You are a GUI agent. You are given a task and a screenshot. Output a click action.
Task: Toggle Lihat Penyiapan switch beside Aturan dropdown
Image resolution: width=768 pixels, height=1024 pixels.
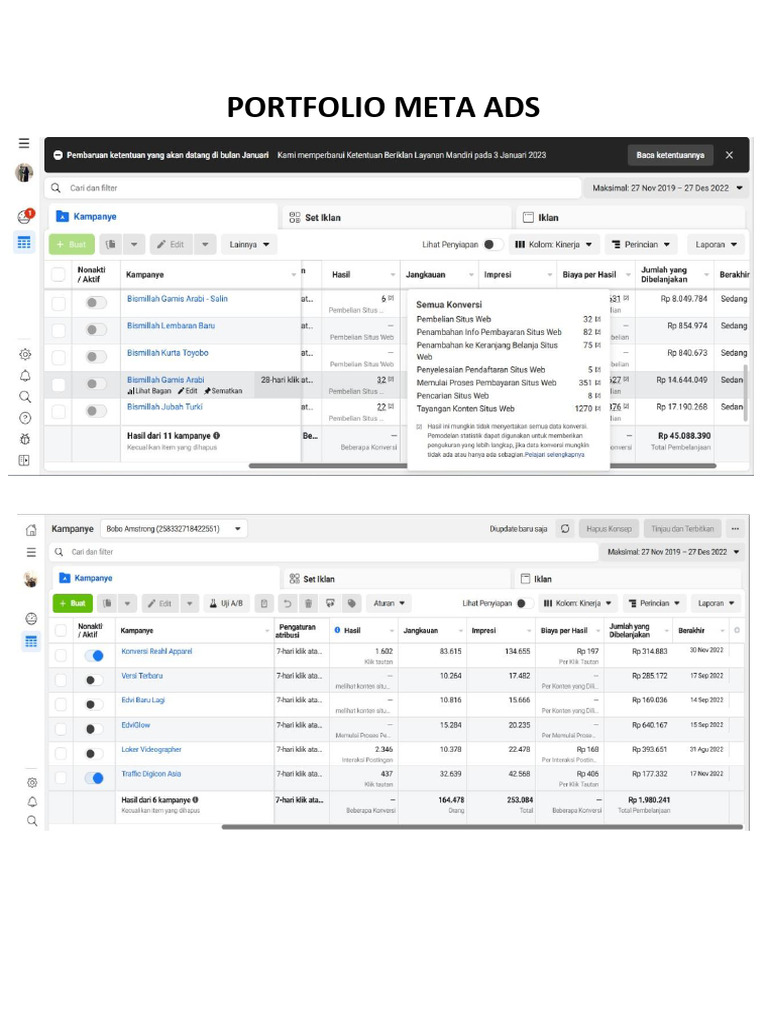coord(524,603)
